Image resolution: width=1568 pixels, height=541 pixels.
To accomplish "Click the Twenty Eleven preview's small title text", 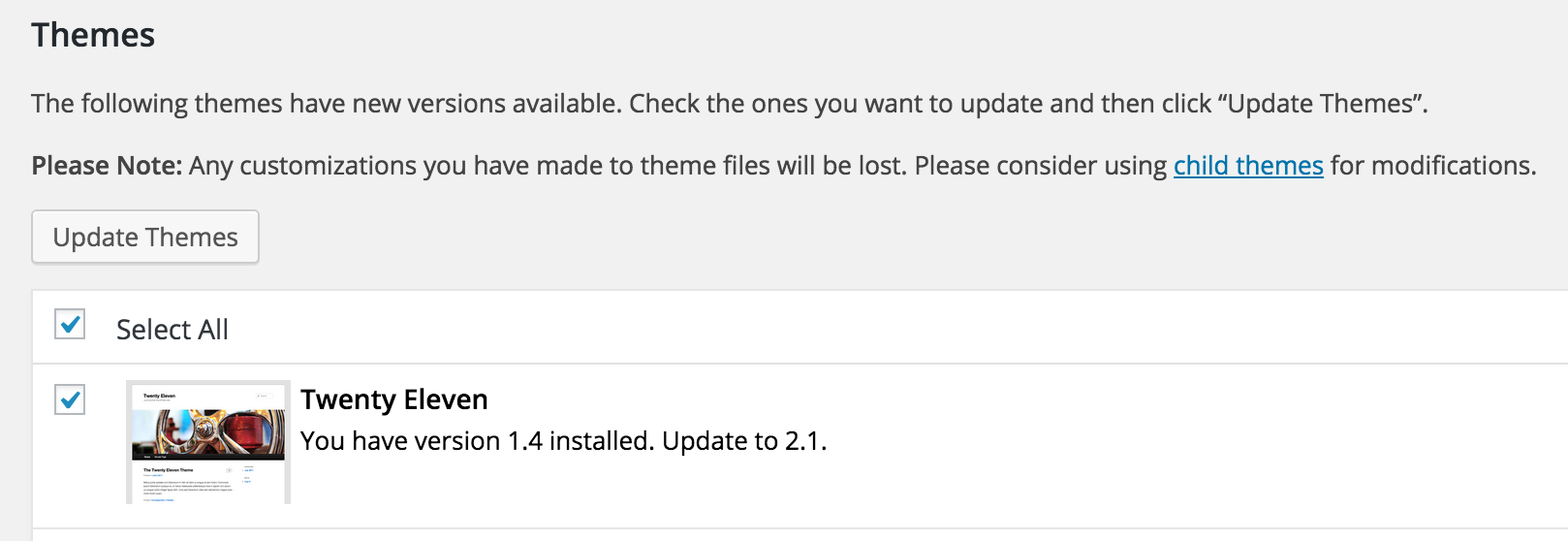I will point(159,396).
